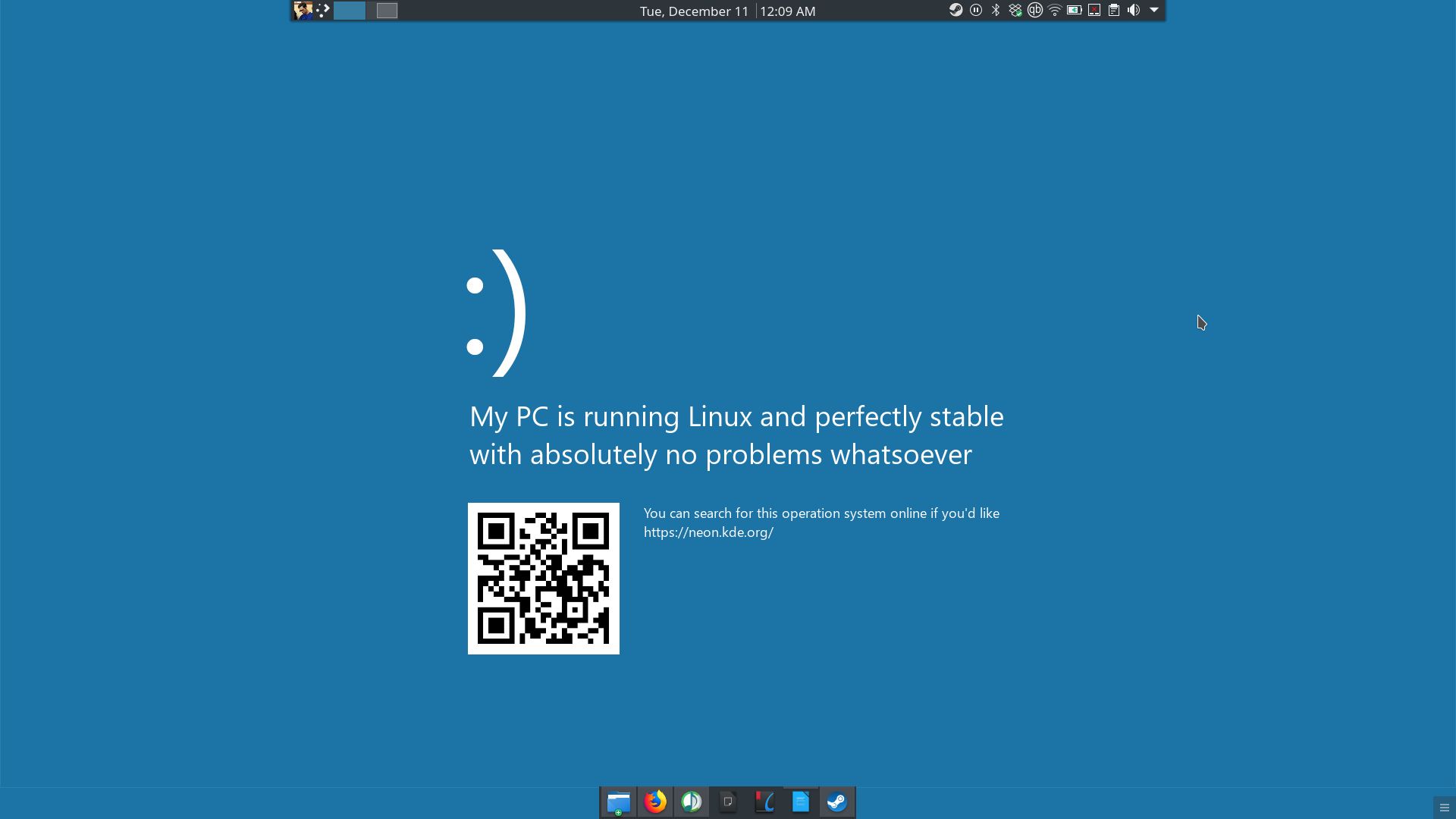Open LibreOffice Writer from the taskbar
The width and height of the screenshot is (1456, 819).
pyautogui.click(x=801, y=802)
